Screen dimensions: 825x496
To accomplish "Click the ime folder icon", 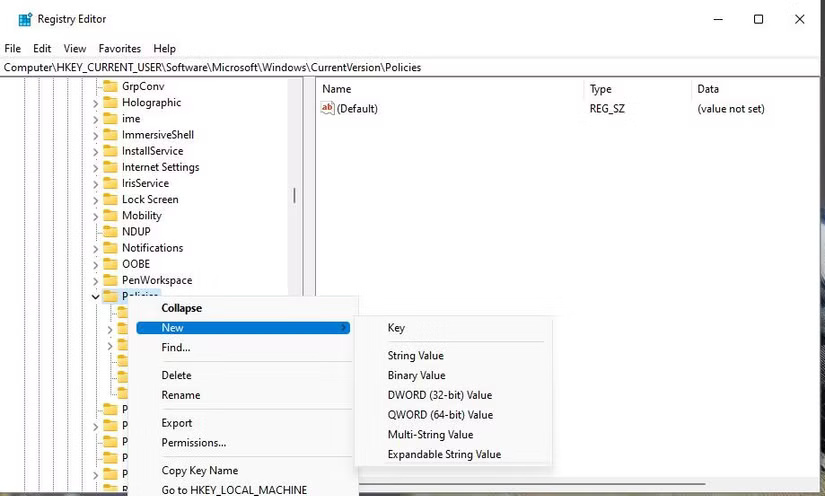I will (110, 119).
